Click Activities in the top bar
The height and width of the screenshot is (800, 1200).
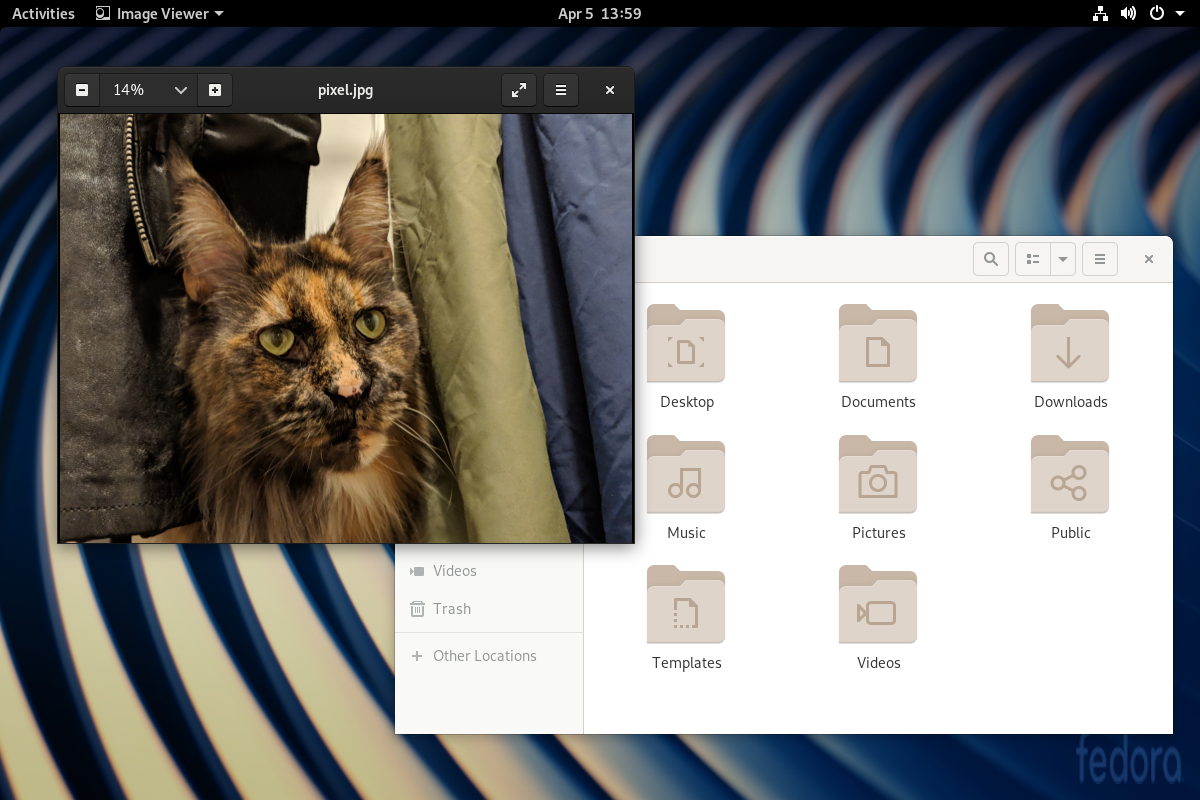[x=42, y=13]
